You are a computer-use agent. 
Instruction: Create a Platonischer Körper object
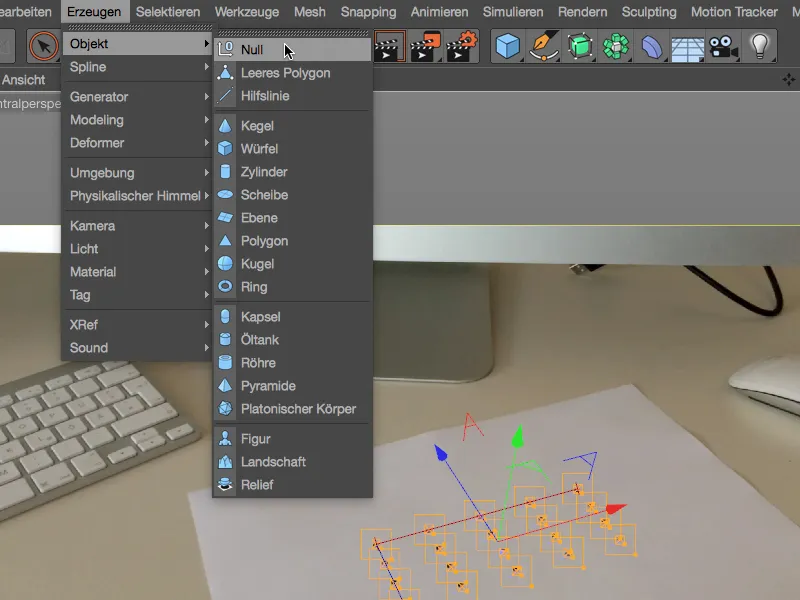click(292, 409)
